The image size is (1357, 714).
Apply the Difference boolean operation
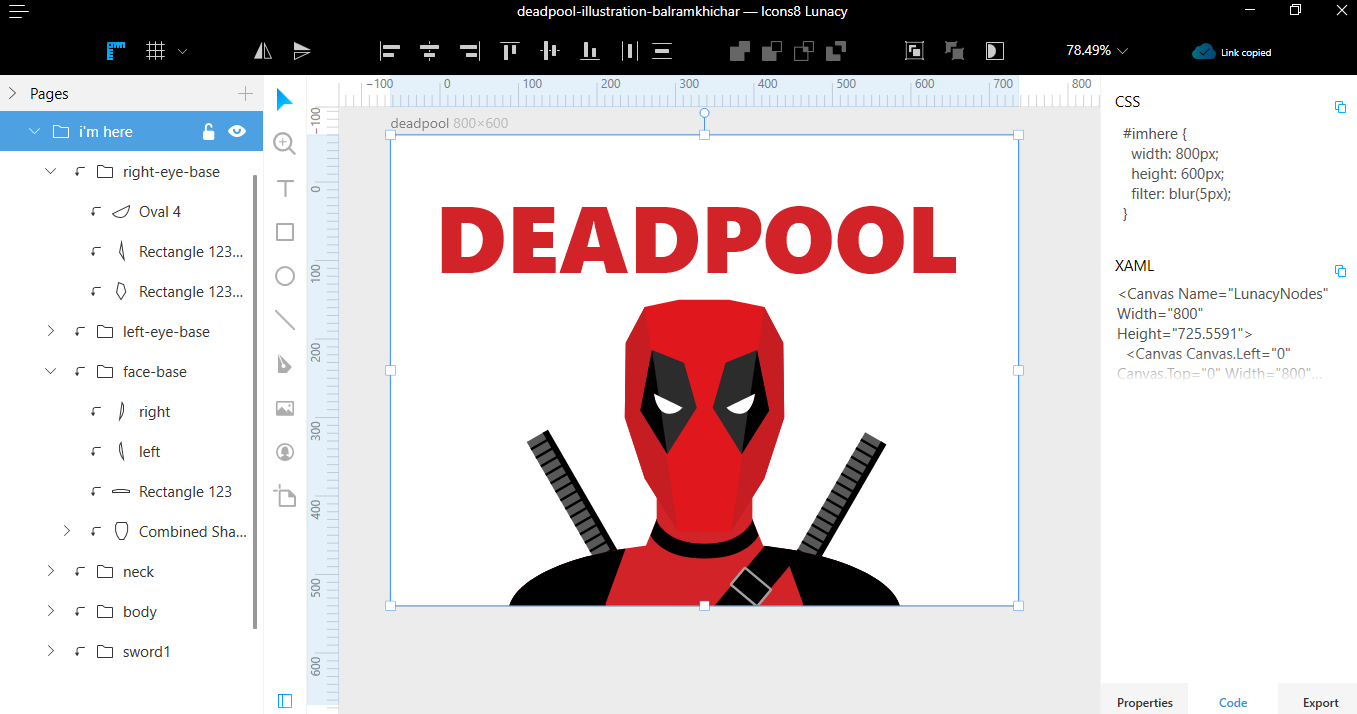837,51
